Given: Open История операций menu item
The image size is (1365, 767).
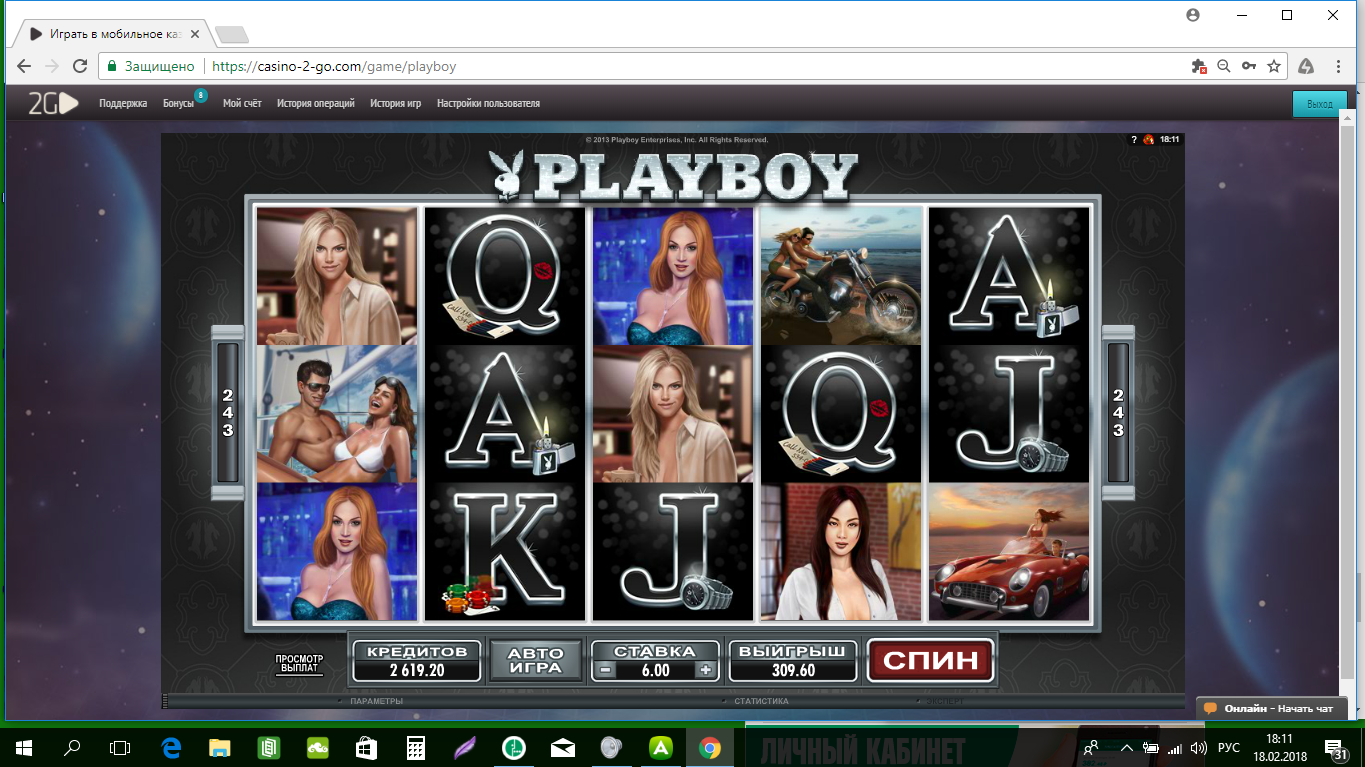Looking at the screenshot, I should click(316, 103).
